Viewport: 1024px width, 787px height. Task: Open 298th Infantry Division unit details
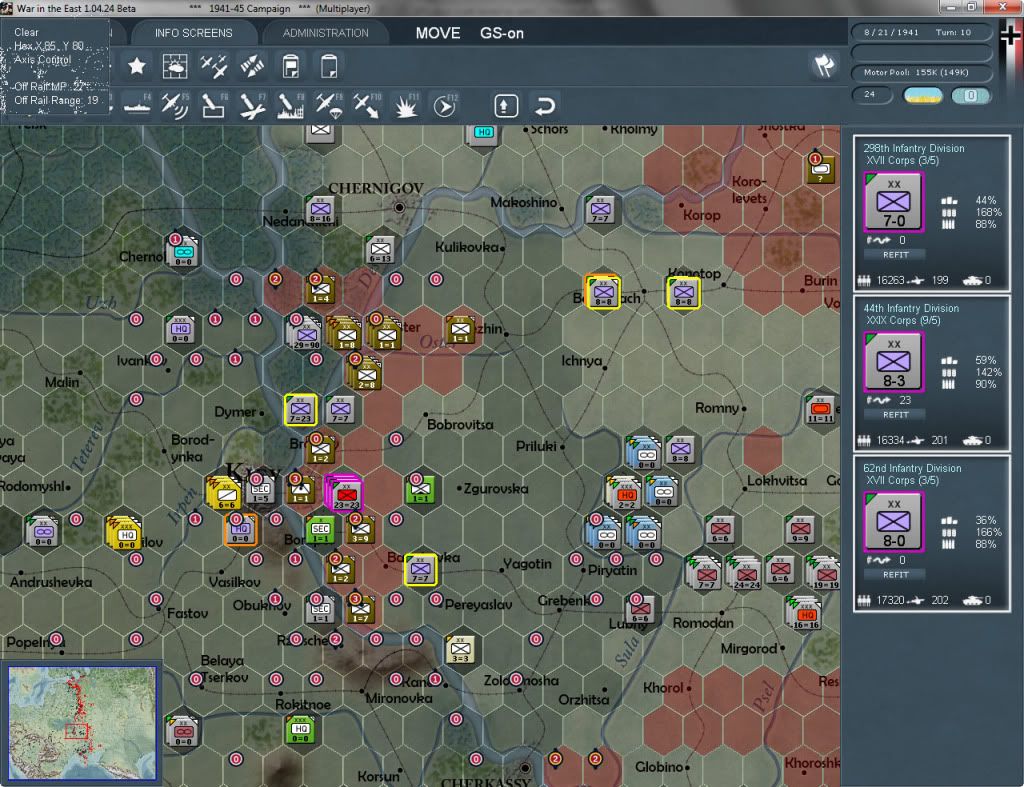coord(914,148)
